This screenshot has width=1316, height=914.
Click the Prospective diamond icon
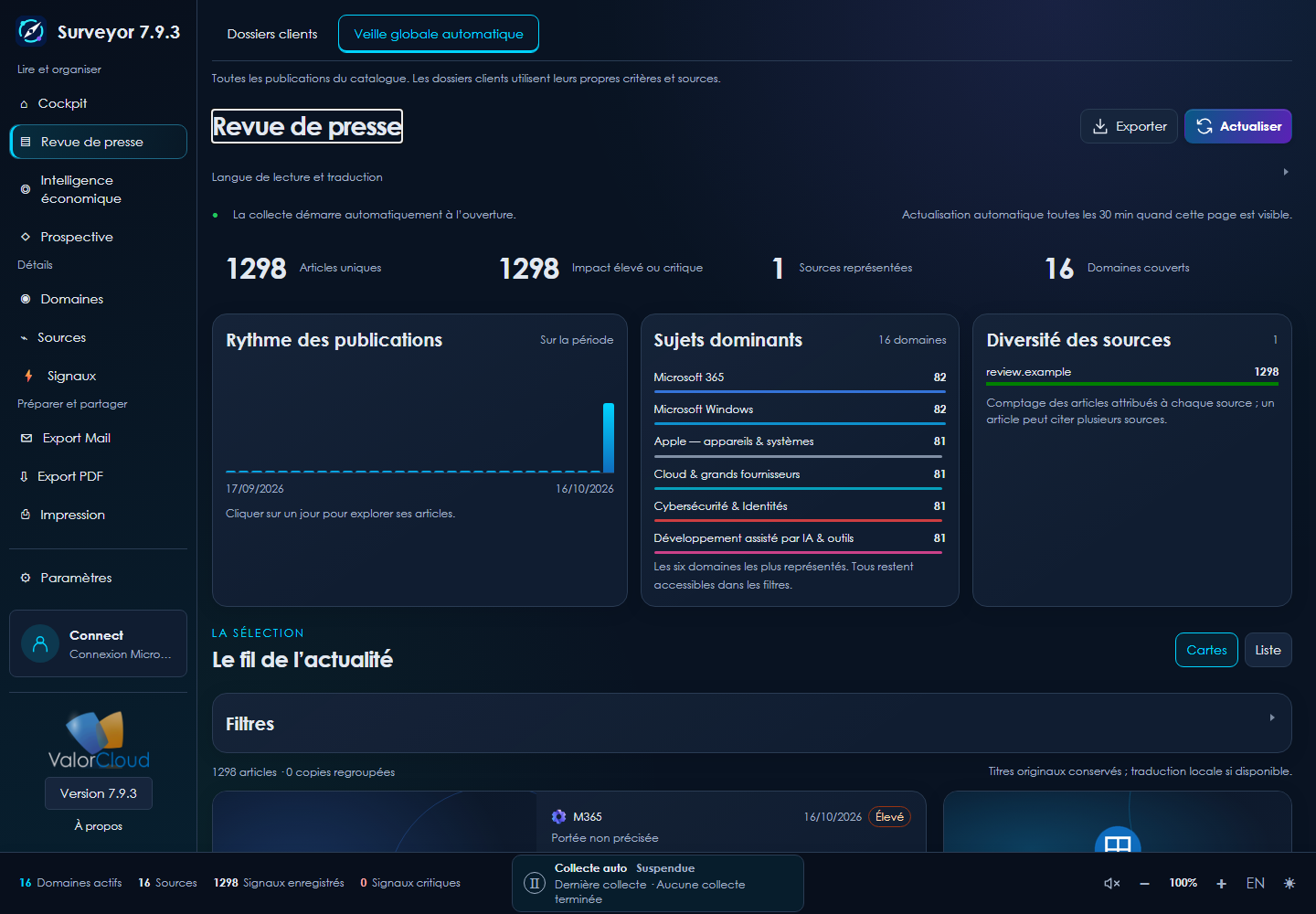coord(26,237)
